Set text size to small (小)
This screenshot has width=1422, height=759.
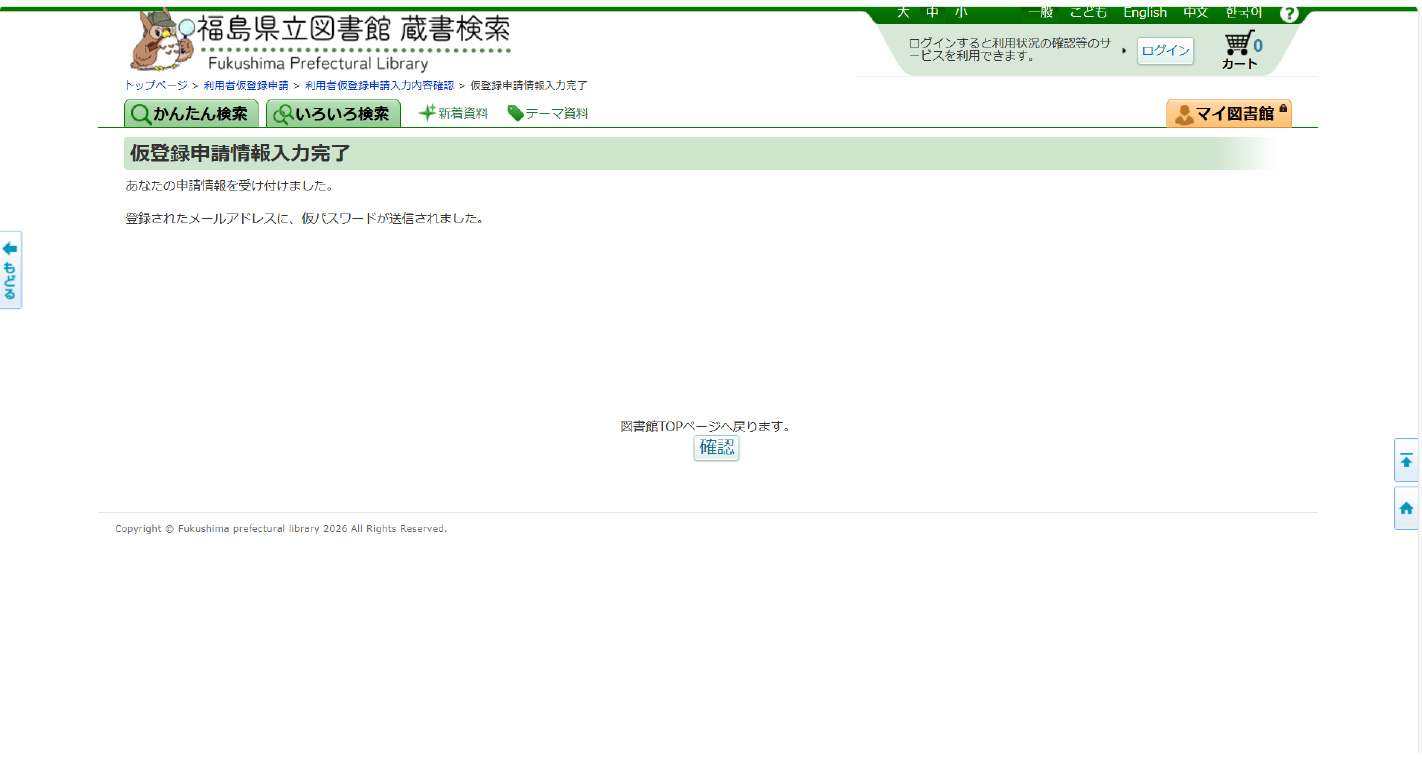961,12
